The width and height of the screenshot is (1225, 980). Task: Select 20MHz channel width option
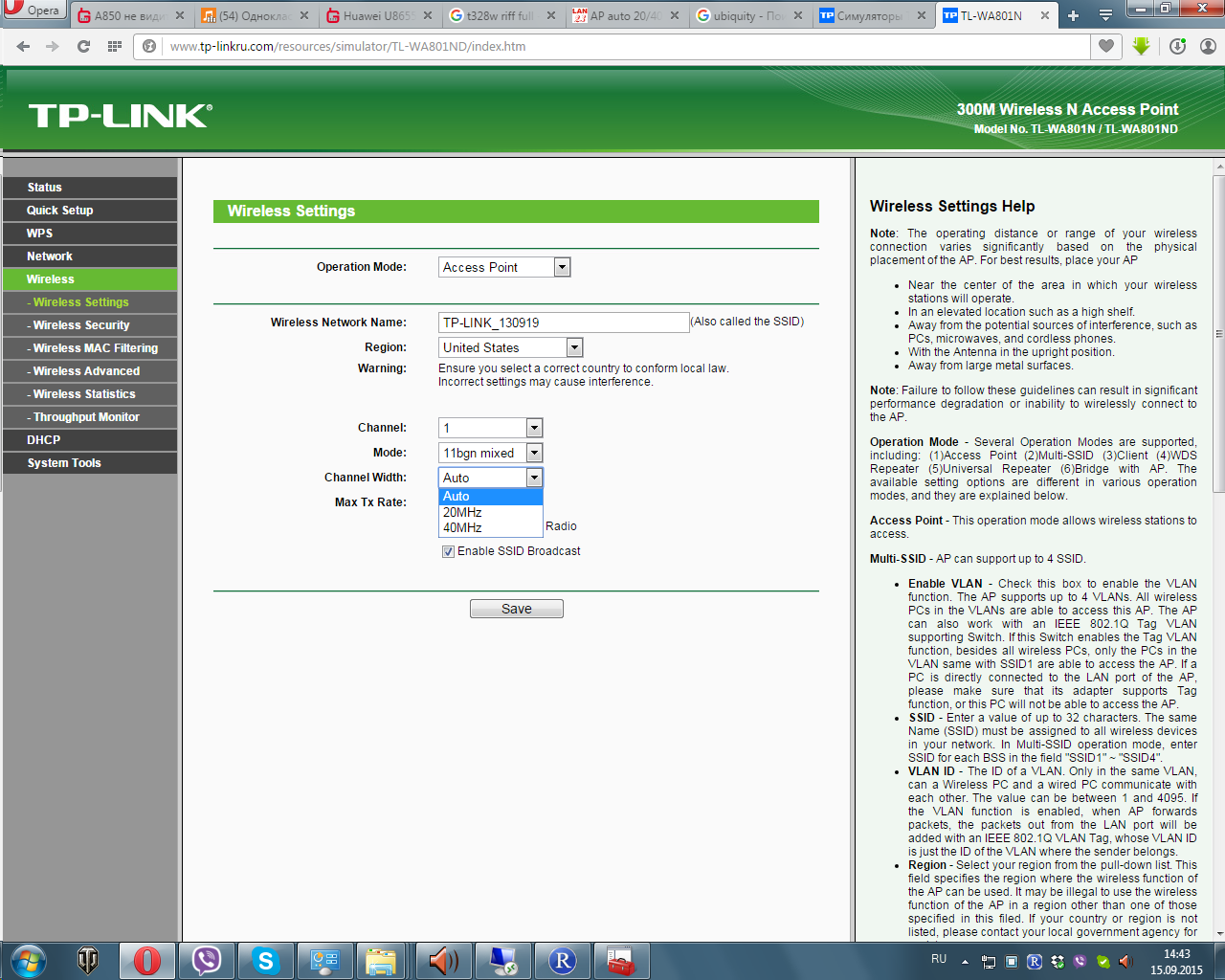(x=491, y=512)
